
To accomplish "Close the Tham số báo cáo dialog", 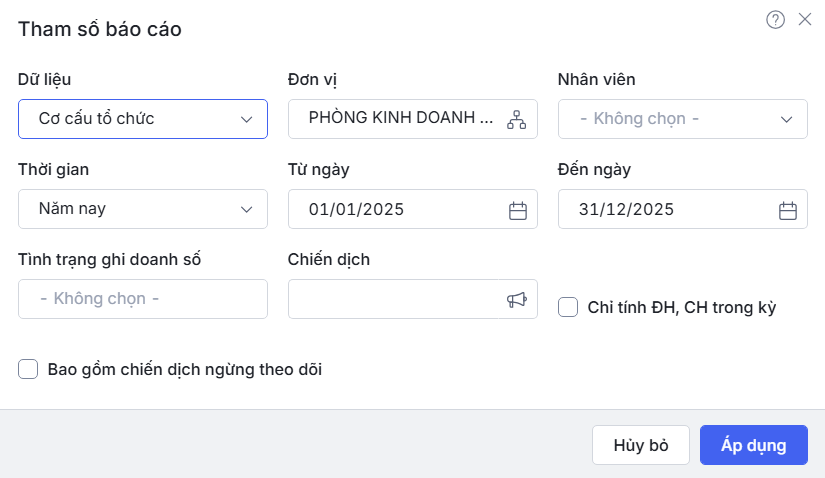I will [x=805, y=19].
